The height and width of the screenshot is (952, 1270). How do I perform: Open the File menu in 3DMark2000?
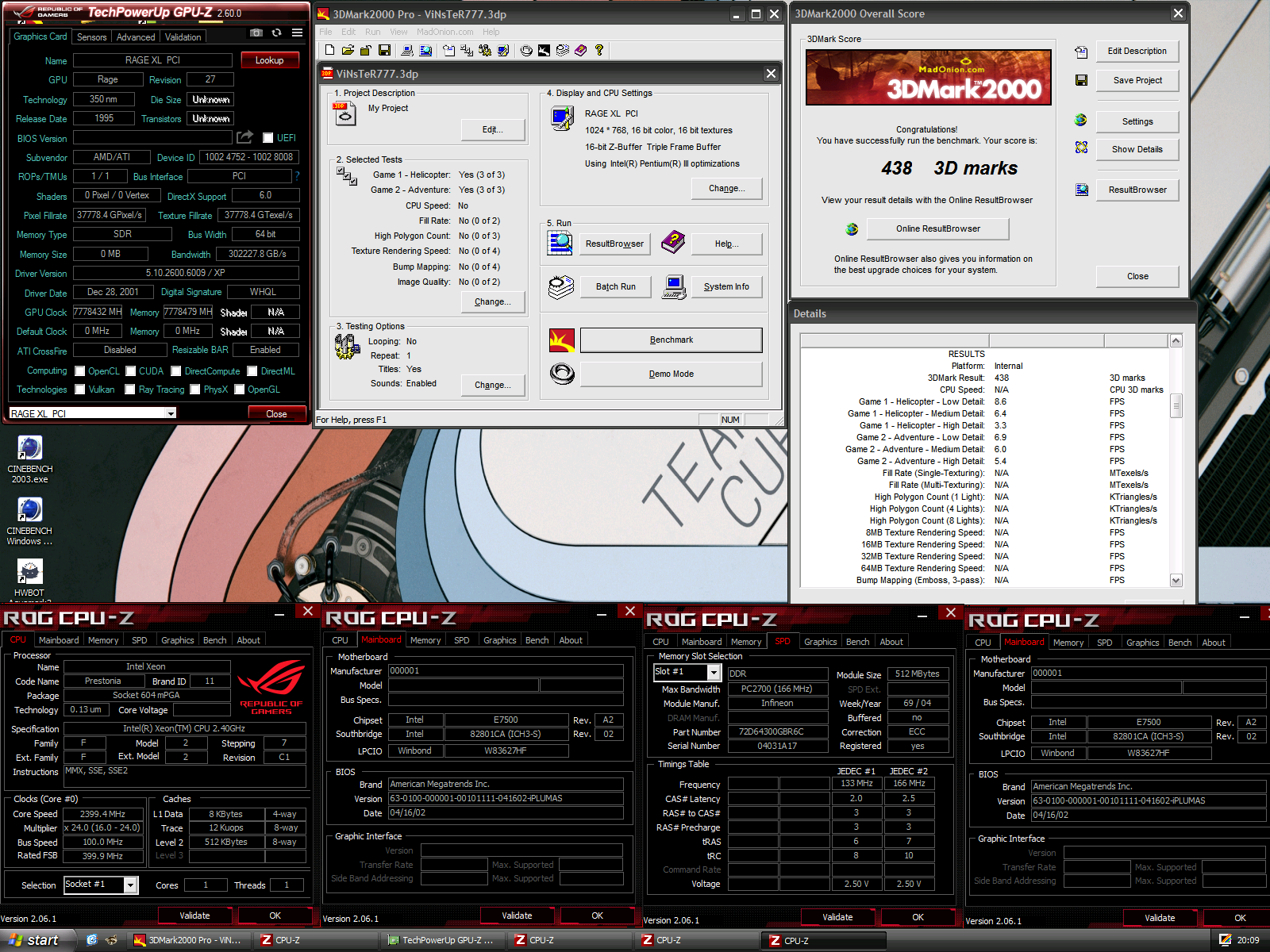tap(325, 32)
